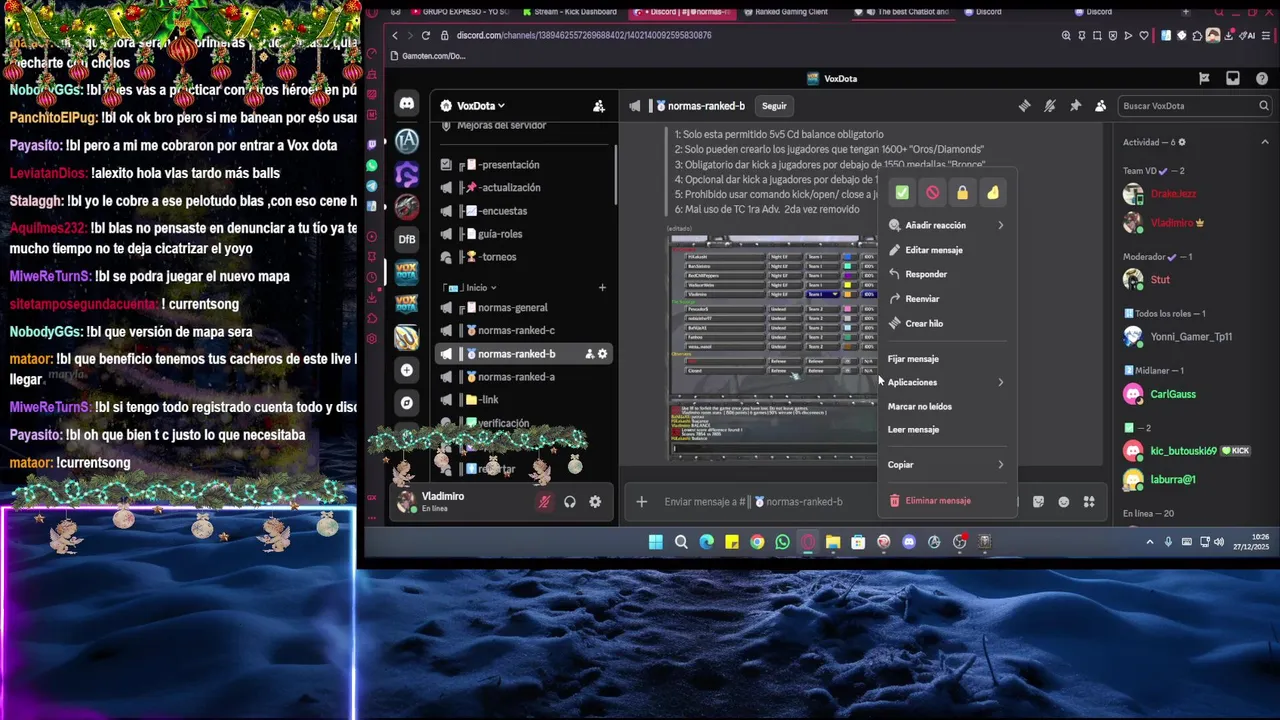1280x720 pixels.
Task: Click plus attach button in message box
Action: (x=641, y=502)
